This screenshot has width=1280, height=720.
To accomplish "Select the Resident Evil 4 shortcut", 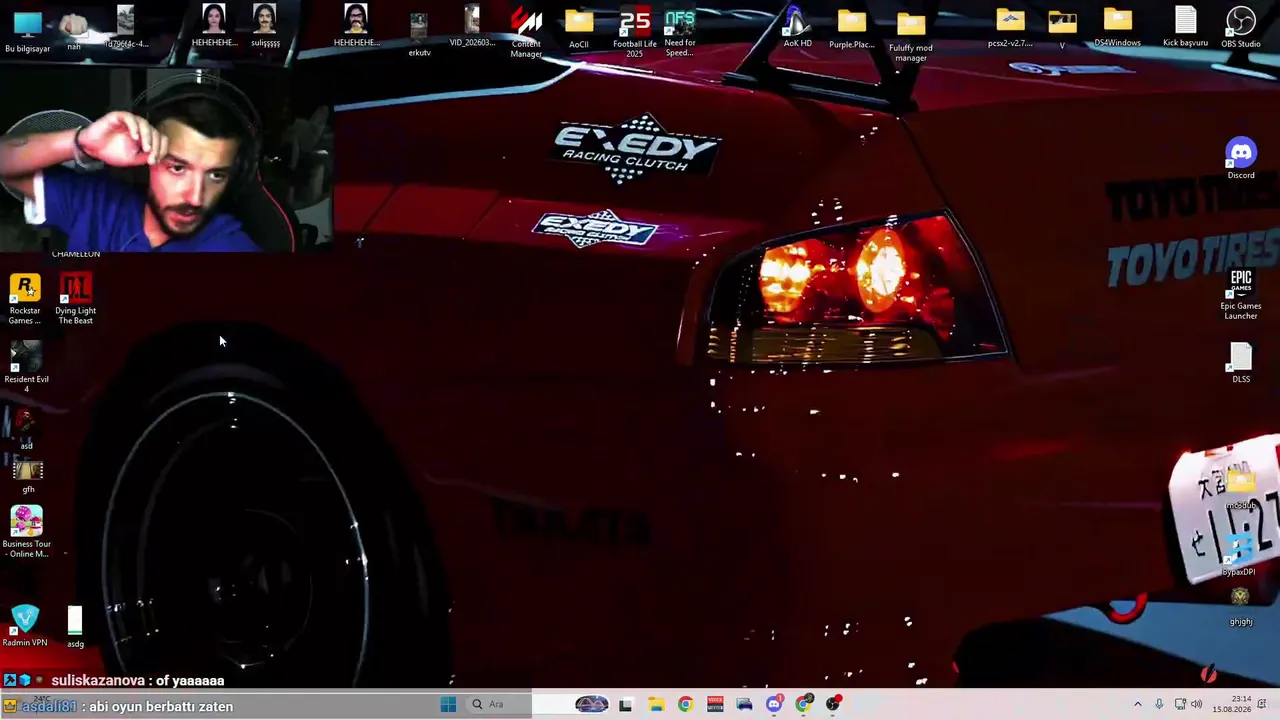I will tap(27, 367).
